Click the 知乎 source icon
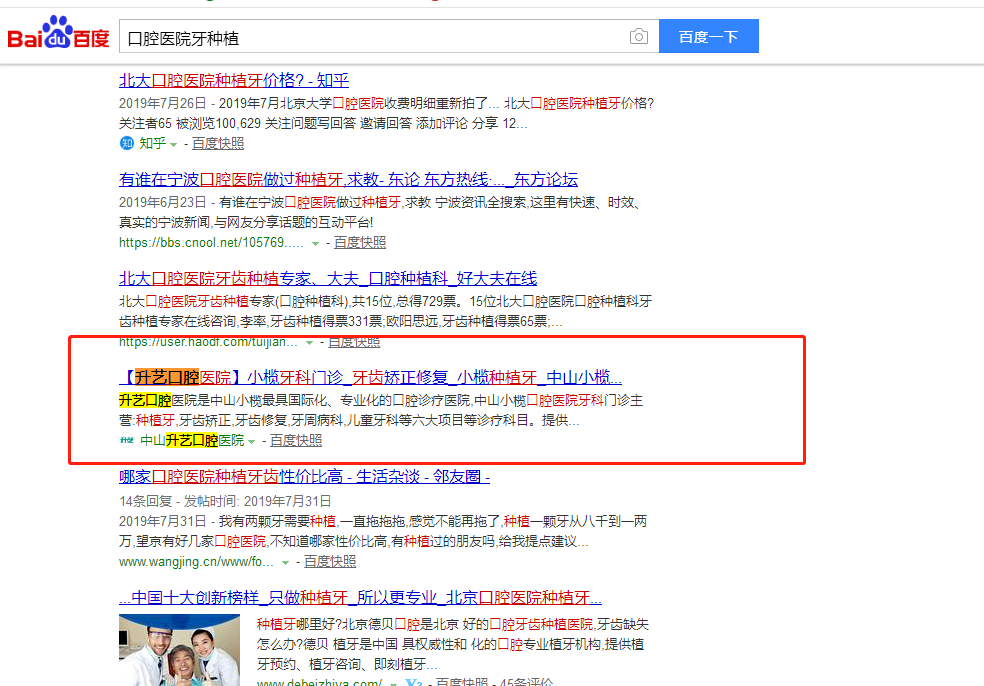The height and width of the screenshot is (686, 984). tap(126, 143)
